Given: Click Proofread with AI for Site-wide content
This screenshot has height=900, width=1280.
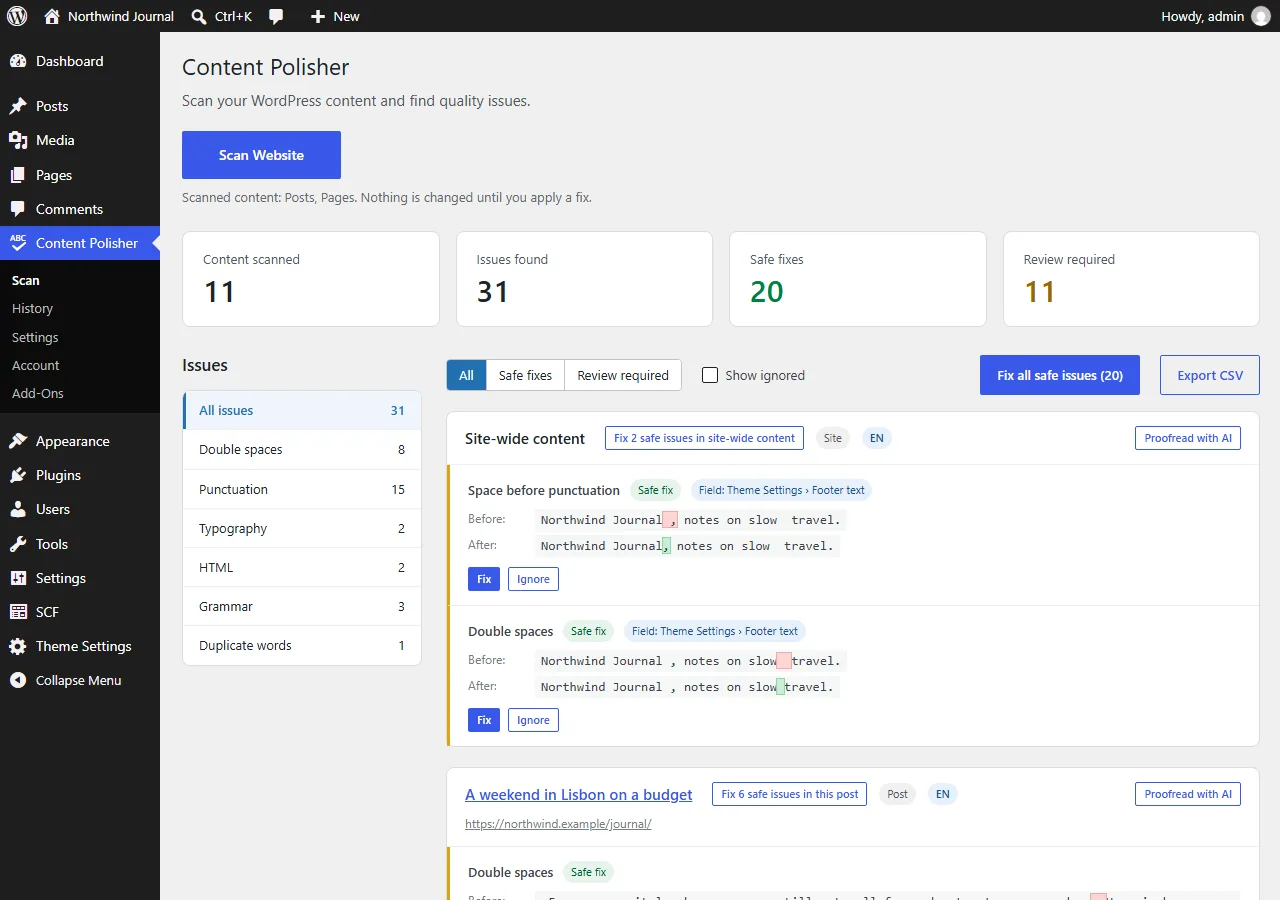Looking at the screenshot, I should (x=1188, y=438).
